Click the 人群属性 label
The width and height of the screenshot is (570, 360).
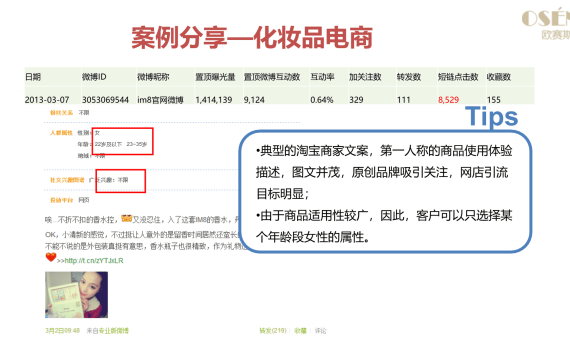(61, 133)
